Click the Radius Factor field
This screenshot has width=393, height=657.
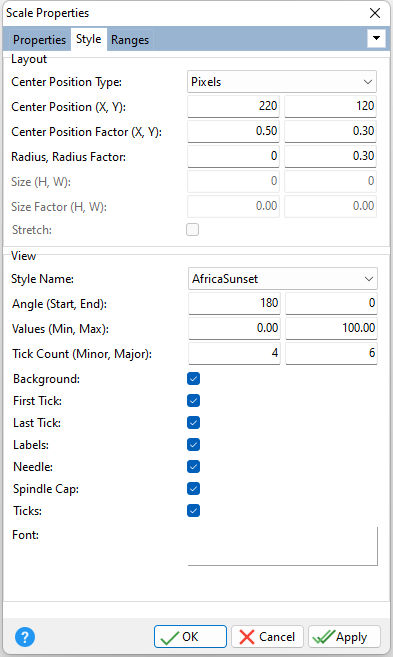330,156
